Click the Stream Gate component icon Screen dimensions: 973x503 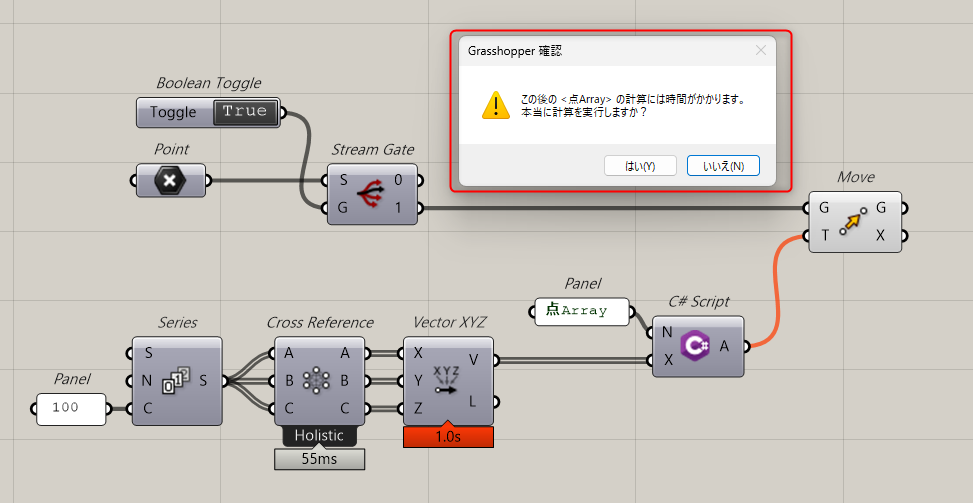pyautogui.click(x=372, y=194)
